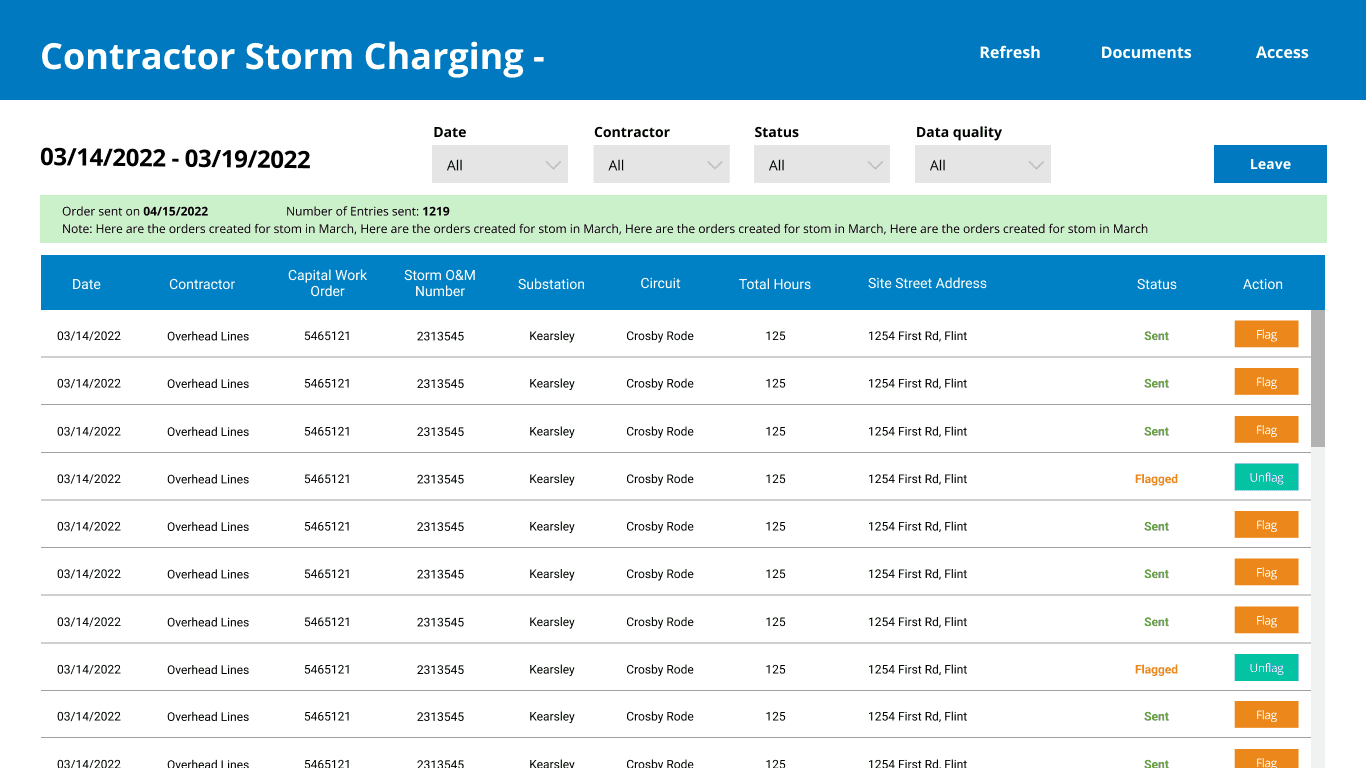
Task: Open Documents from the header
Action: point(1146,52)
